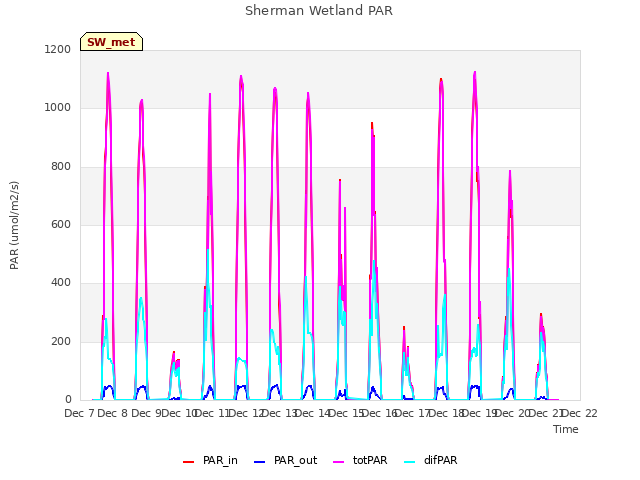Click the Time x-axis label
The width and height of the screenshot is (640, 480).
pyautogui.click(x=565, y=429)
